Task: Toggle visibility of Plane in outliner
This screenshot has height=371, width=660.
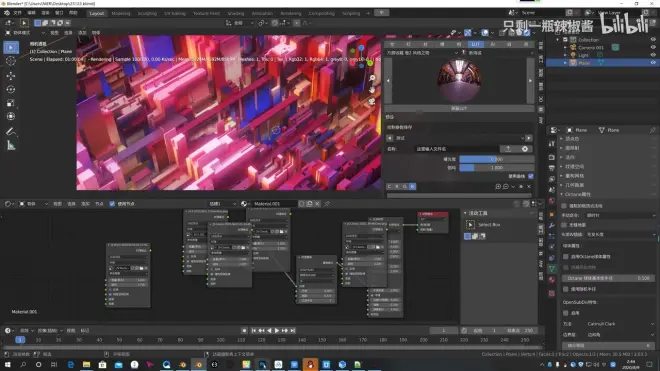Action: tap(653, 62)
